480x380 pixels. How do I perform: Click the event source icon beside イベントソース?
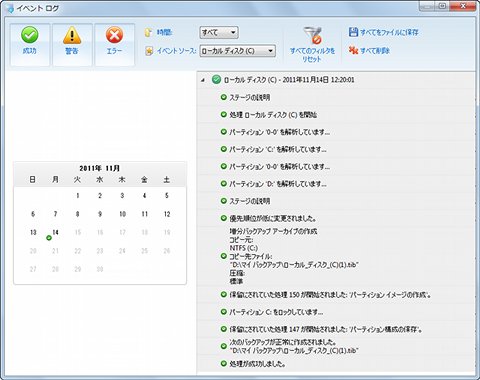149,51
